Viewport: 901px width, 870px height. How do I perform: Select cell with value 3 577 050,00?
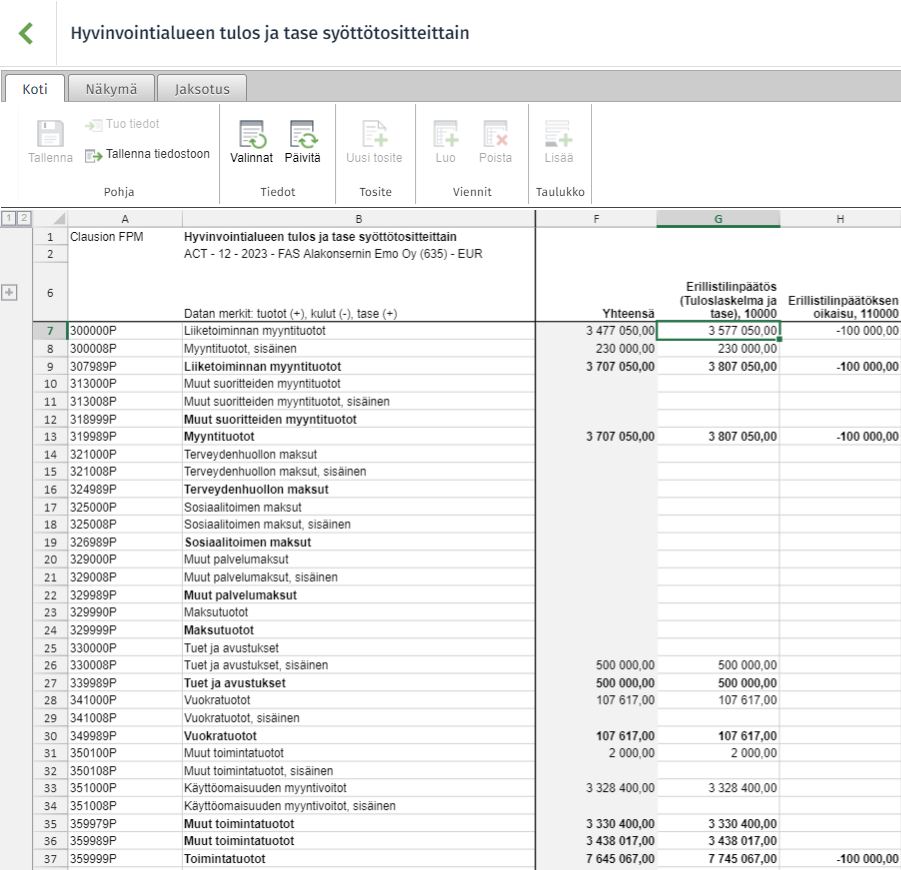(x=718, y=330)
